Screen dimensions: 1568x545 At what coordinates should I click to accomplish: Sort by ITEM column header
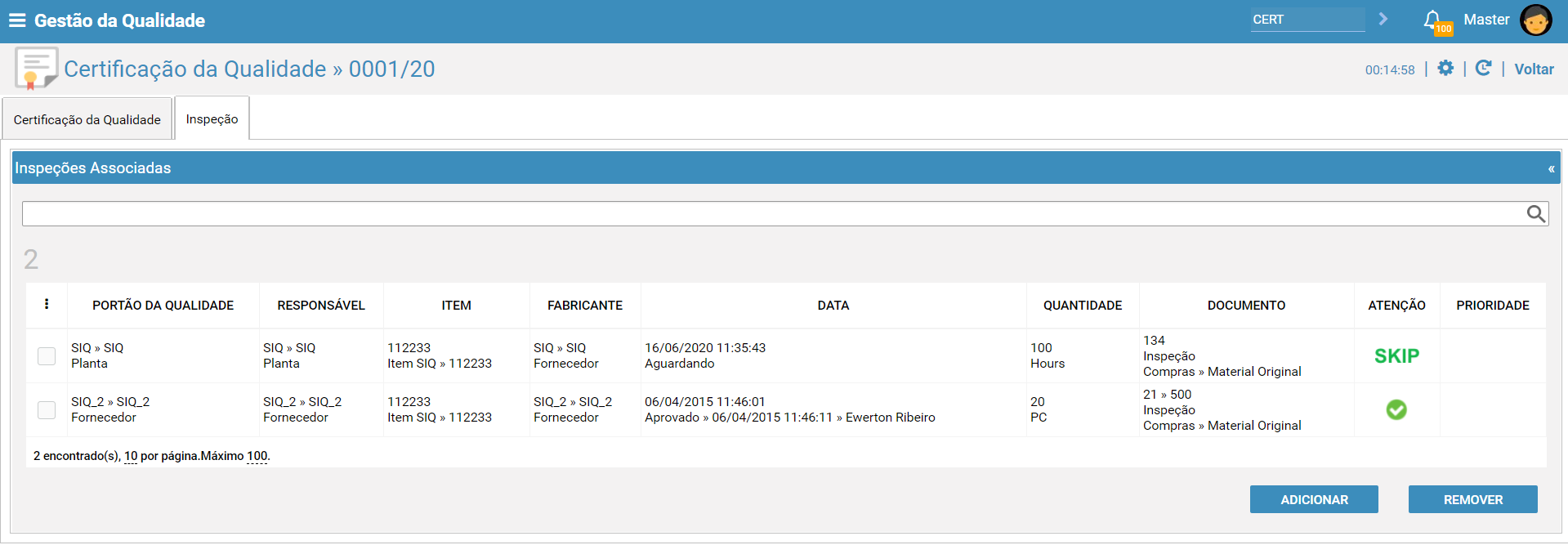456,305
